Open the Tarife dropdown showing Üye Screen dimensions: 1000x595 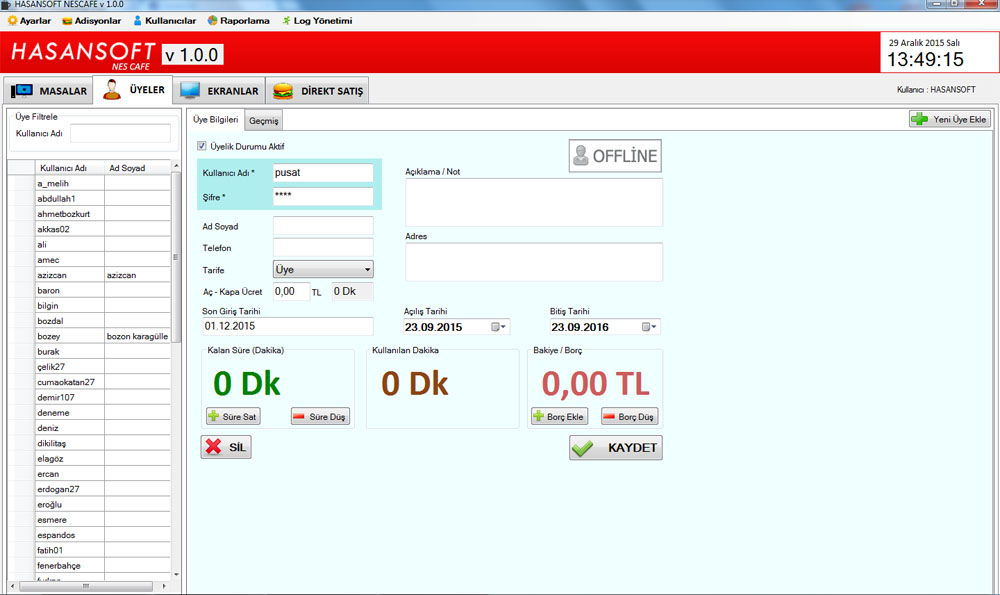click(x=323, y=269)
